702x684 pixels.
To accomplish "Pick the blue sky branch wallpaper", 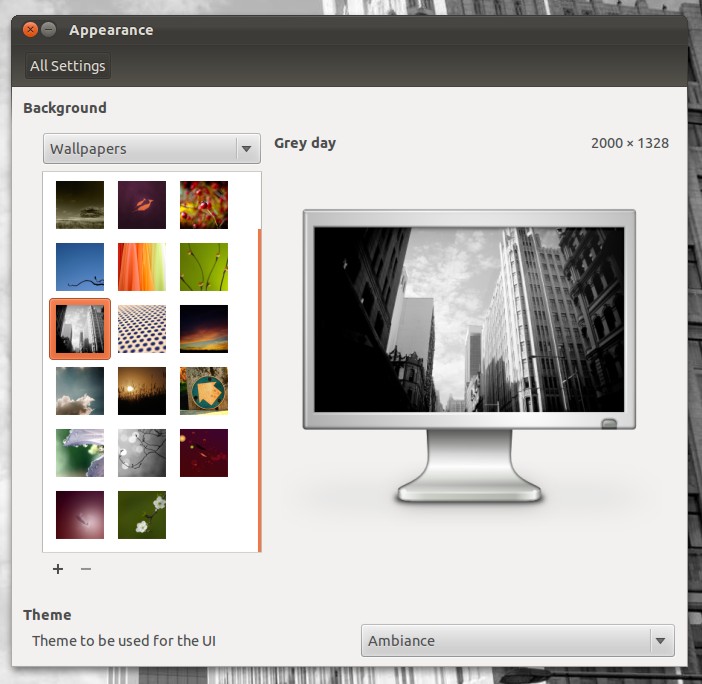I will [x=80, y=267].
